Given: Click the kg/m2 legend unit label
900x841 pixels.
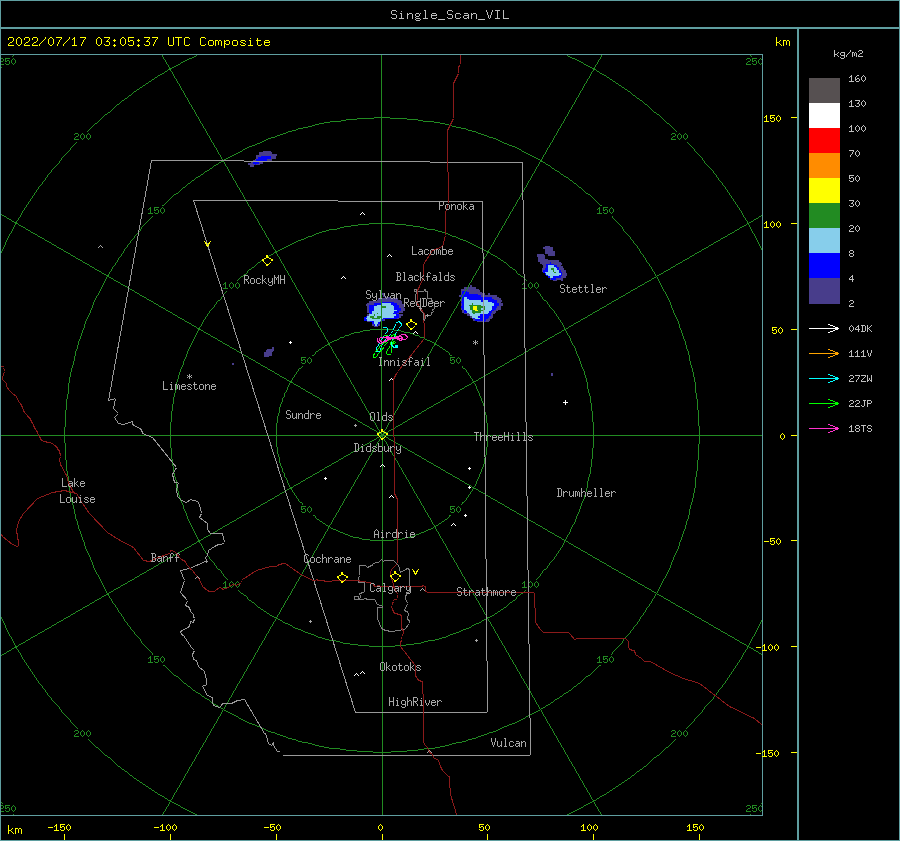Looking at the screenshot, I should [848, 54].
